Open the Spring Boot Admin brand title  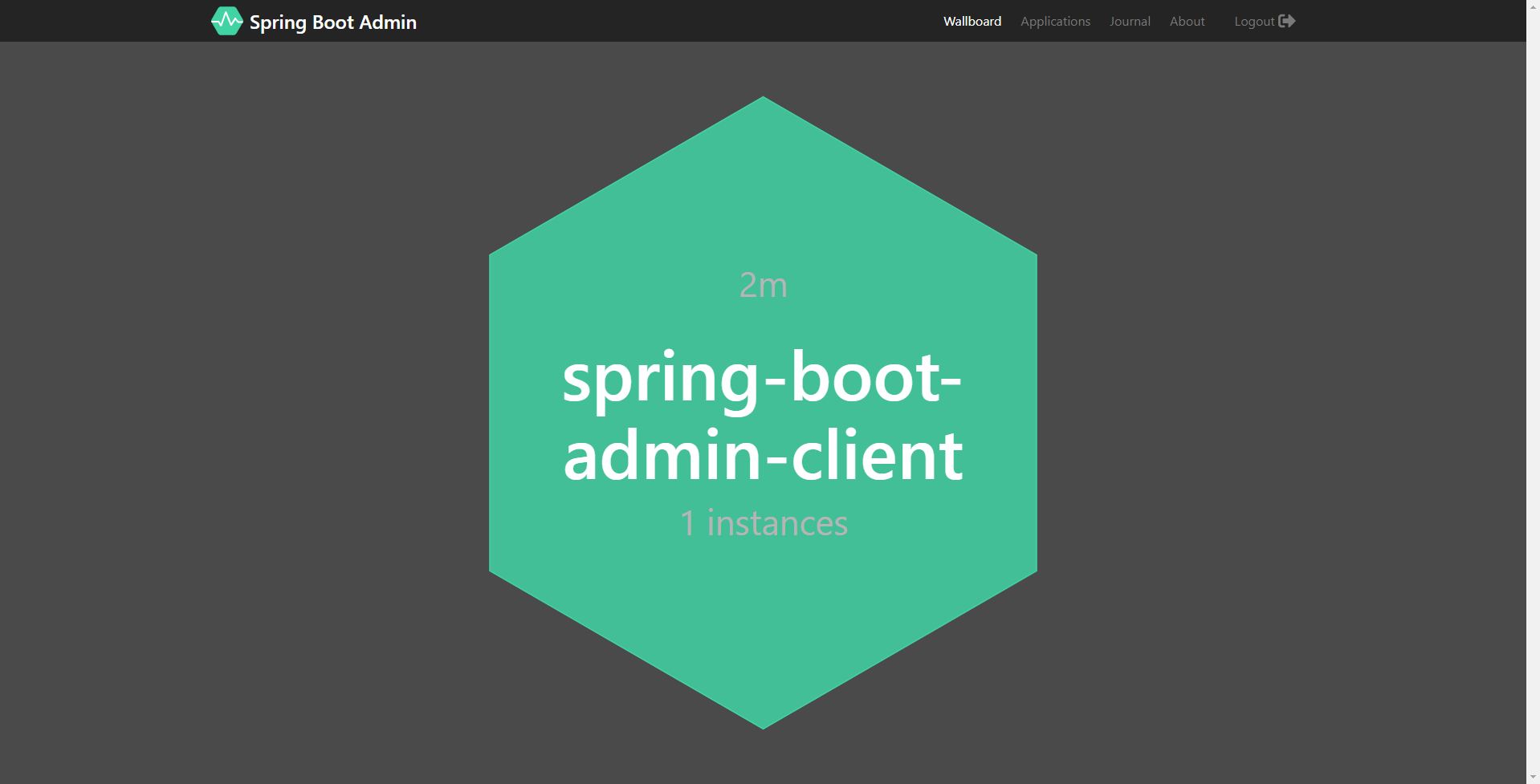(x=332, y=22)
